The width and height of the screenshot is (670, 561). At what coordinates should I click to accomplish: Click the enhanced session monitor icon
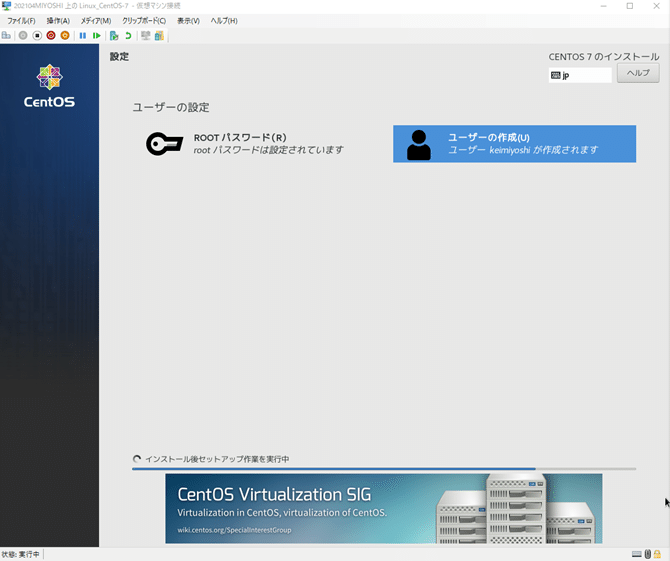146,35
